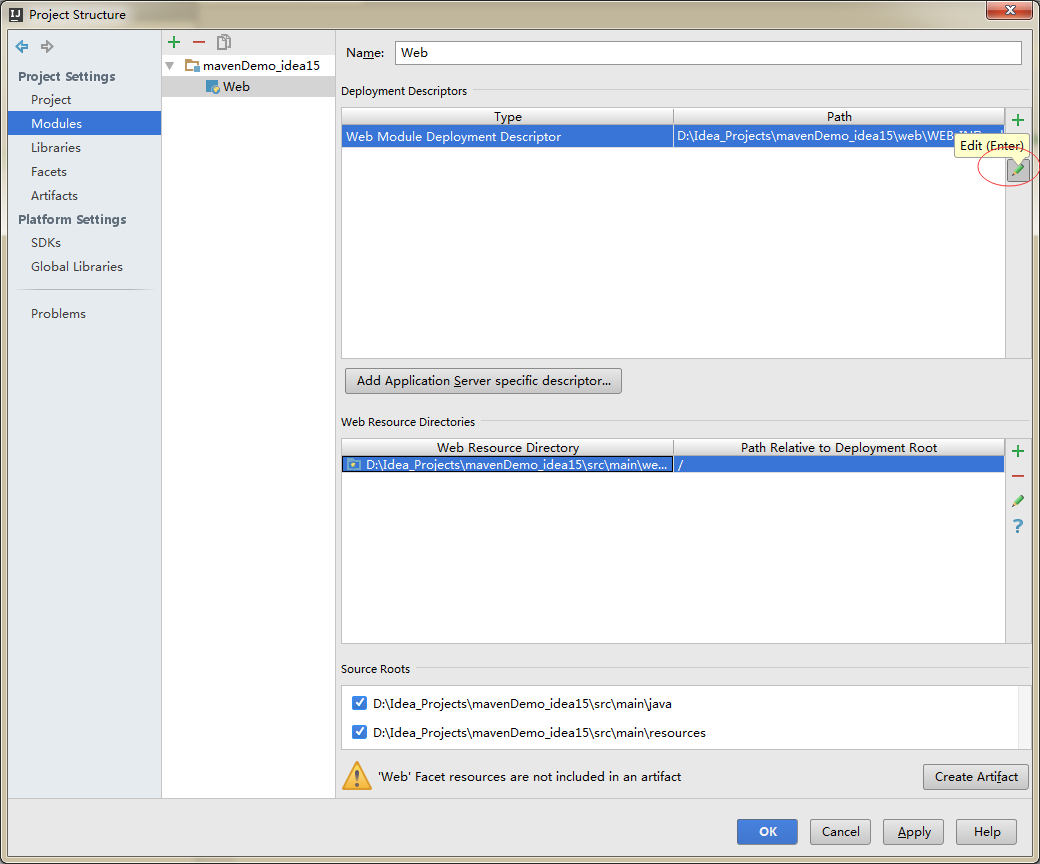This screenshot has width=1040, height=864.
Task: Open help for web resource directories
Action: point(1018,526)
